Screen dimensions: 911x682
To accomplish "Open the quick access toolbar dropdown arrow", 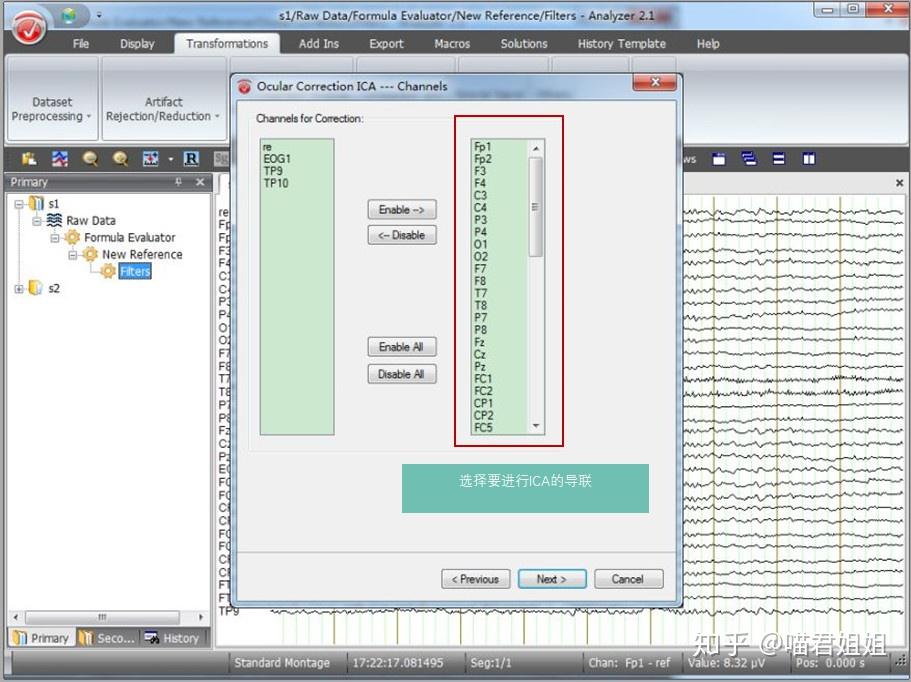I will [99, 16].
